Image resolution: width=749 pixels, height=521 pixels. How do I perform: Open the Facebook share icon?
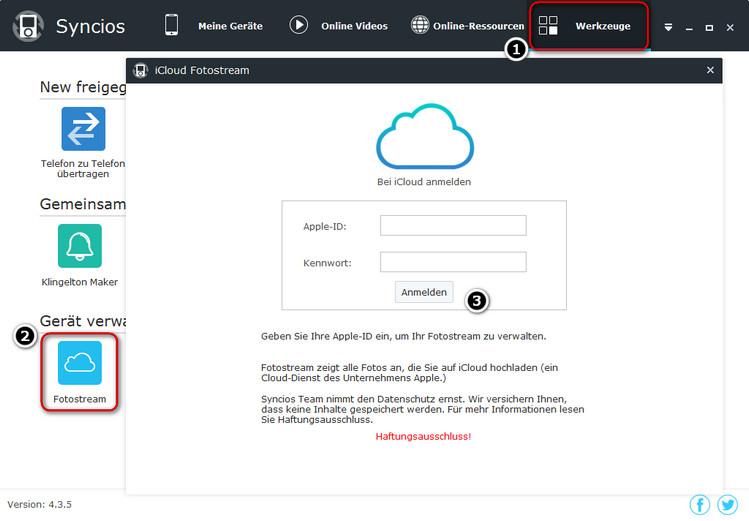click(x=700, y=505)
